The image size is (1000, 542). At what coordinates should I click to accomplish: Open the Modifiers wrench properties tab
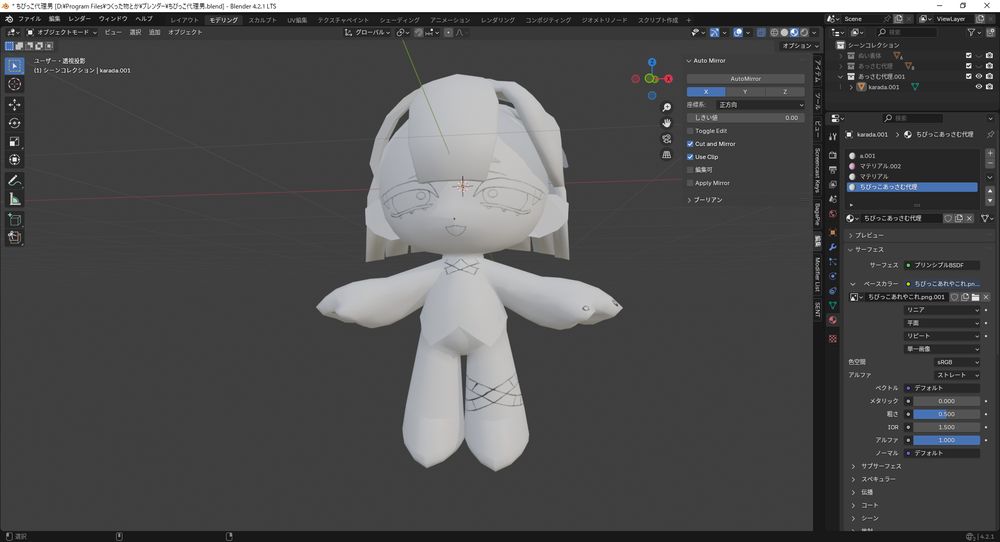coord(832,247)
